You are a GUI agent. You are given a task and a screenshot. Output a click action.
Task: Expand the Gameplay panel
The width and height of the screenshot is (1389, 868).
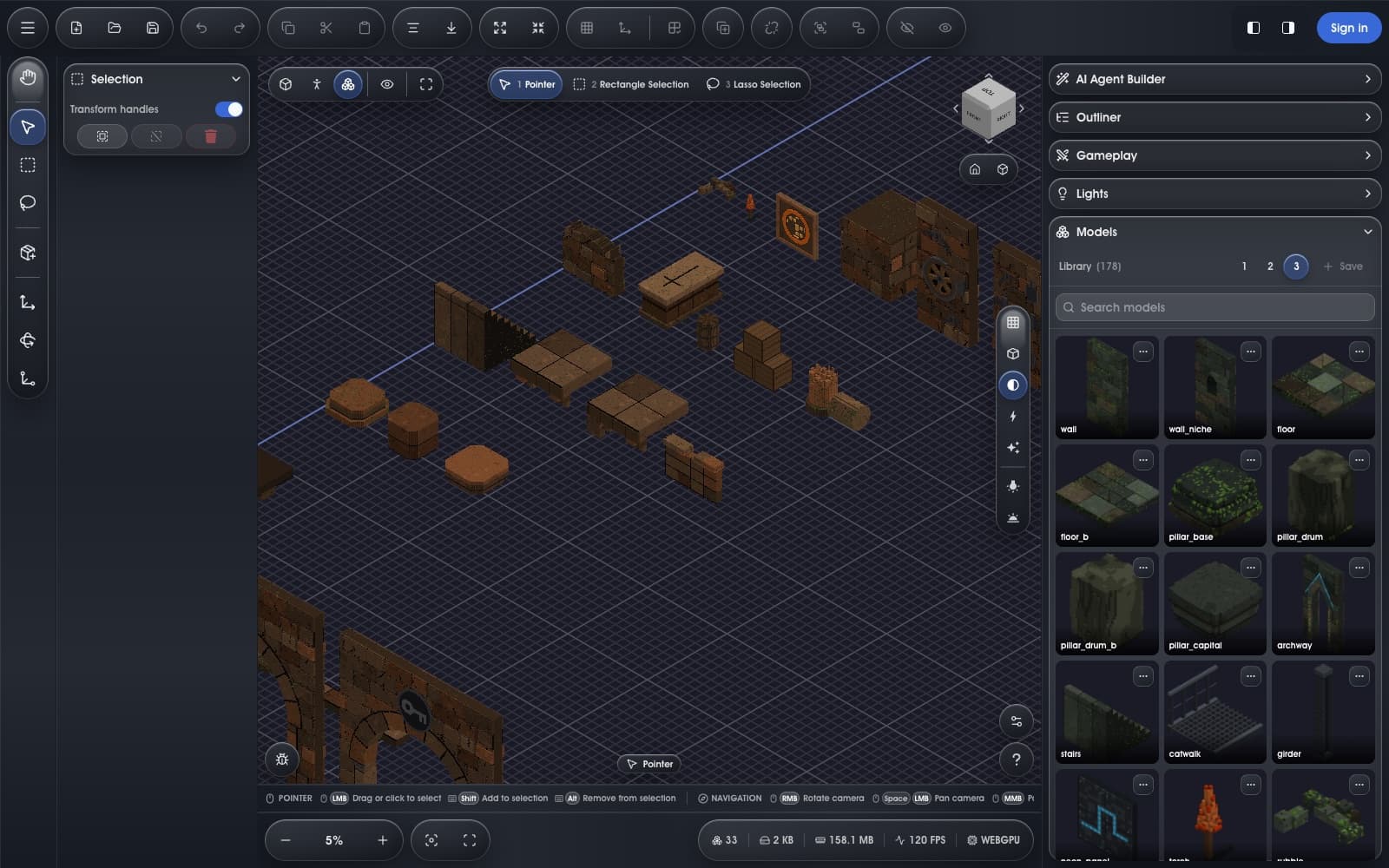tap(1215, 155)
